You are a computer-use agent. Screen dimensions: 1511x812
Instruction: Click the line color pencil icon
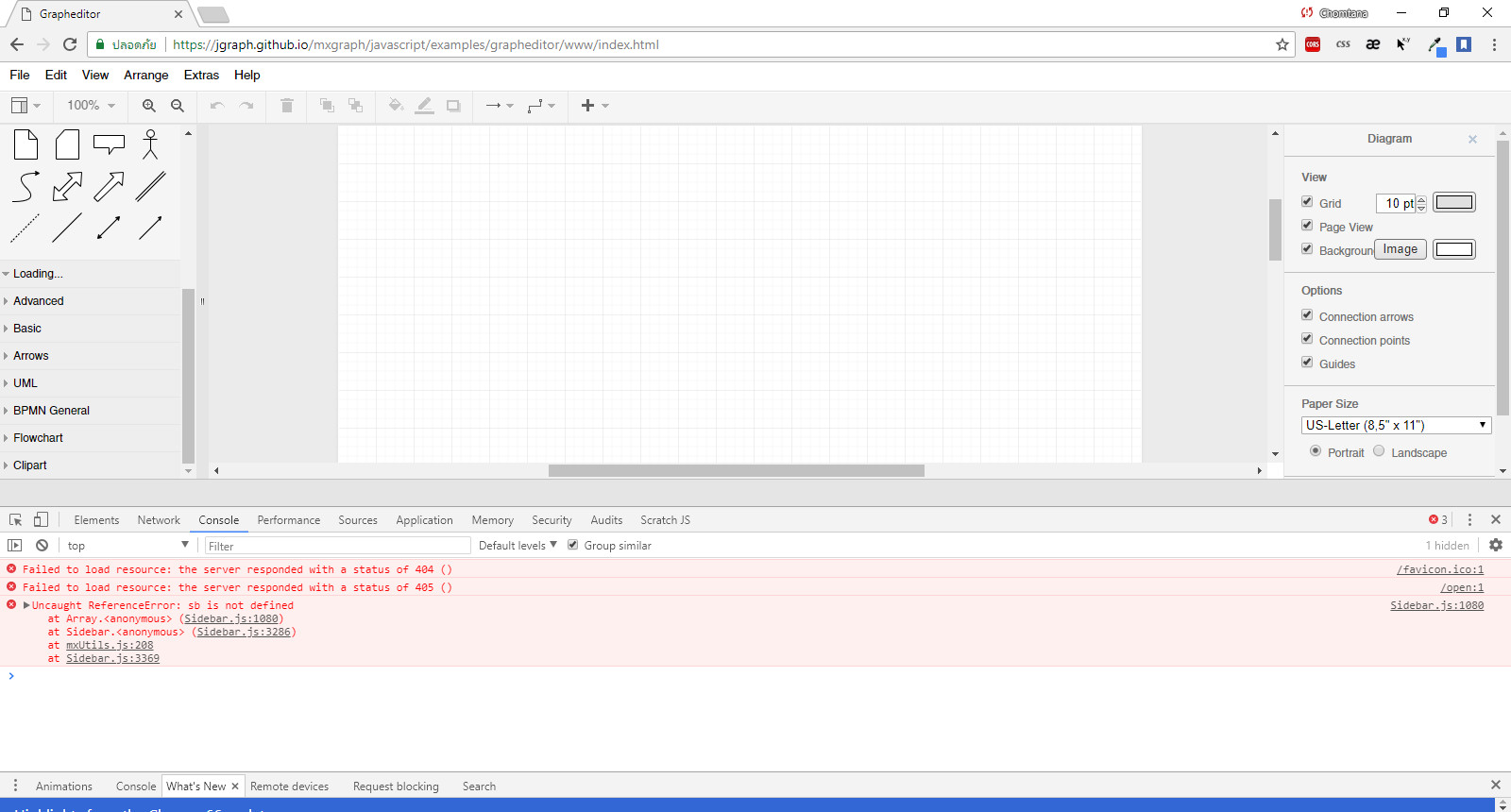pos(425,106)
